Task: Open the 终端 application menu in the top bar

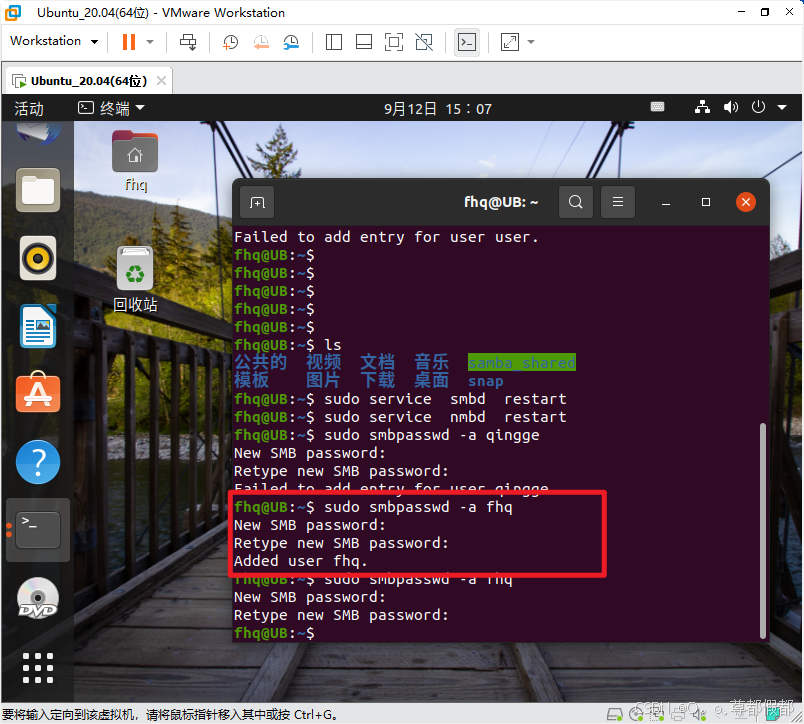Action: pos(111,108)
